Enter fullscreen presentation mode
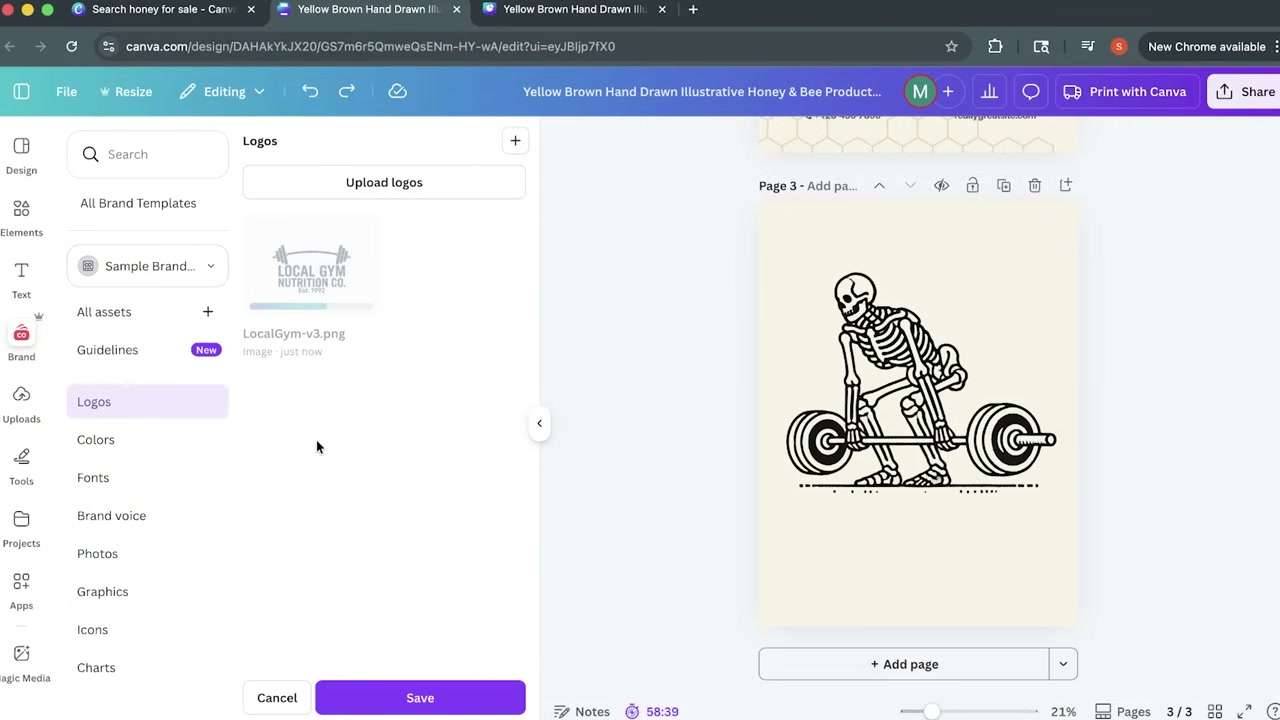The width and height of the screenshot is (1280, 720). tap(1245, 712)
